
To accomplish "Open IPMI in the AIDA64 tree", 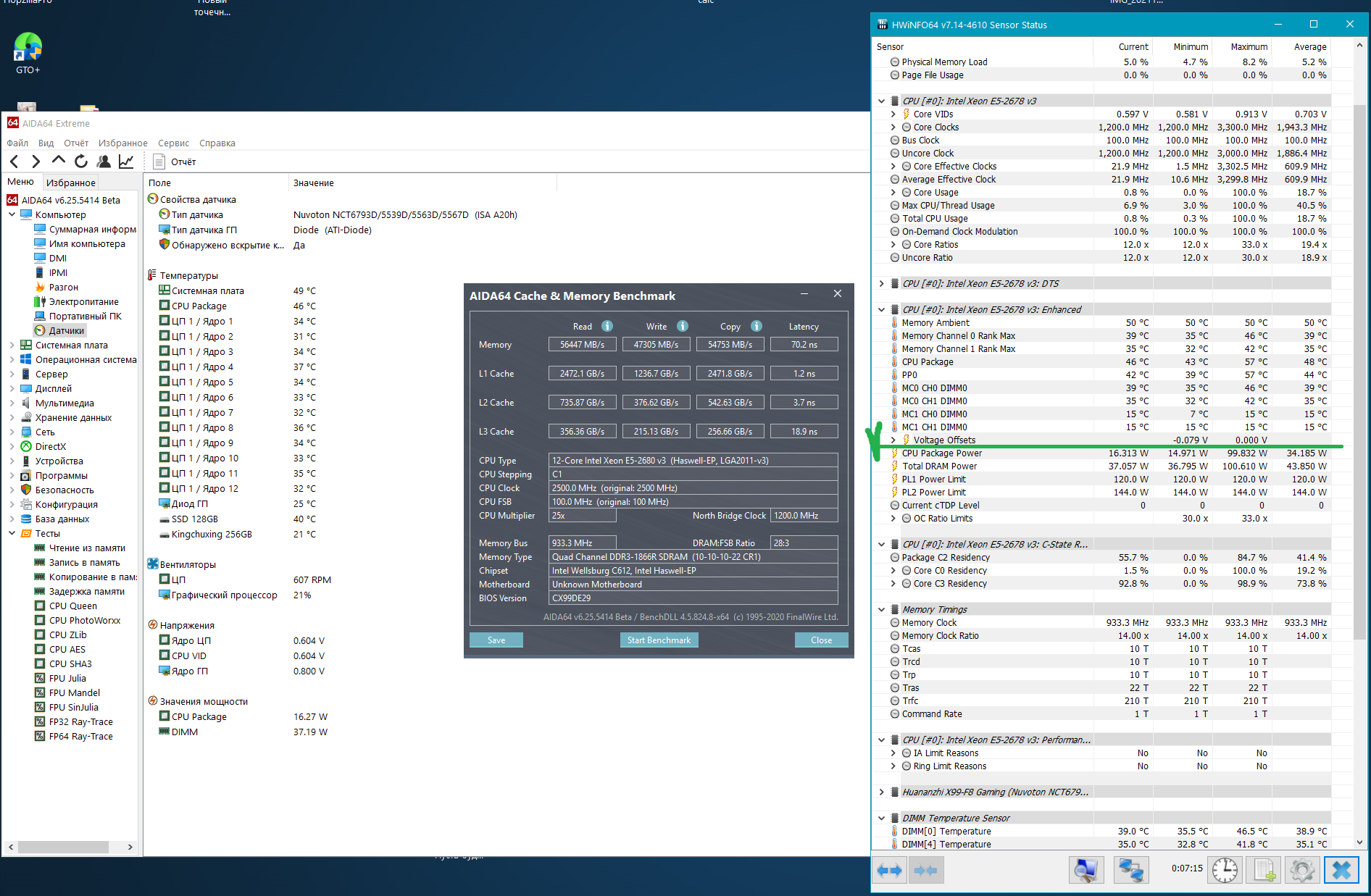I will click(58, 272).
